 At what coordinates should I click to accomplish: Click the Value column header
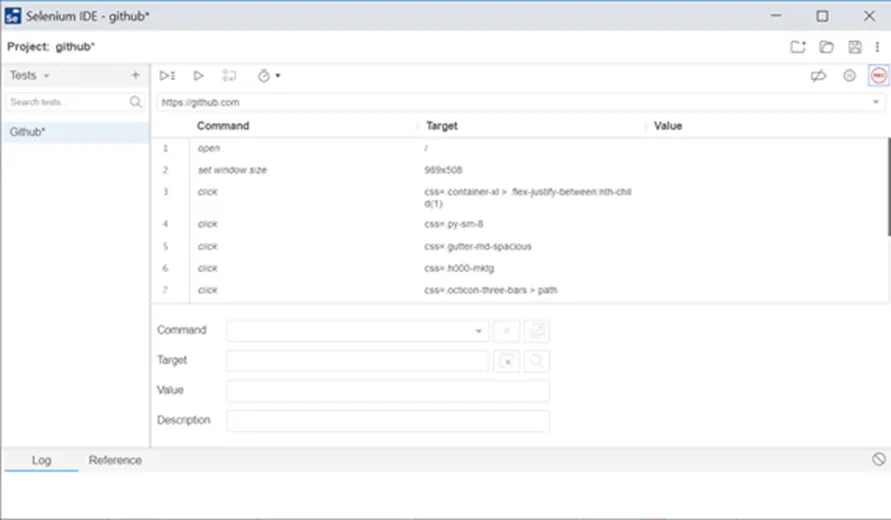(x=668, y=126)
